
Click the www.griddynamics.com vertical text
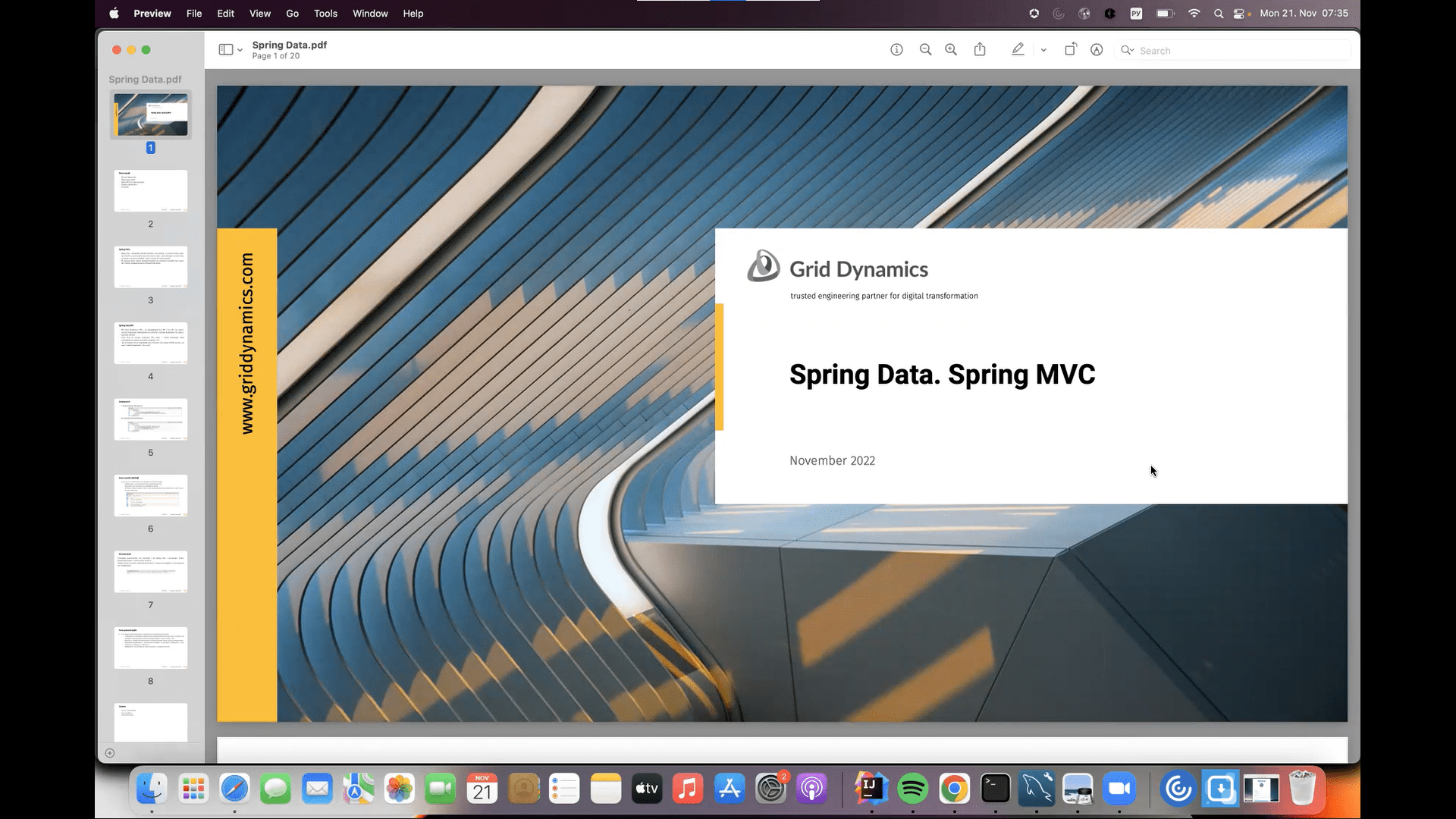click(x=247, y=344)
